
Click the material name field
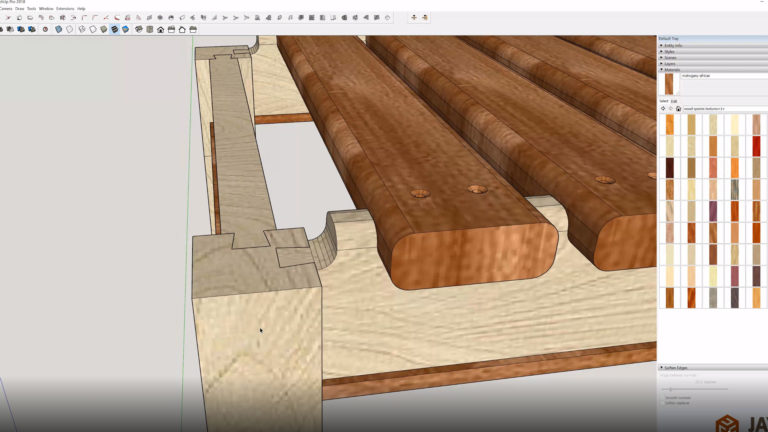point(724,76)
